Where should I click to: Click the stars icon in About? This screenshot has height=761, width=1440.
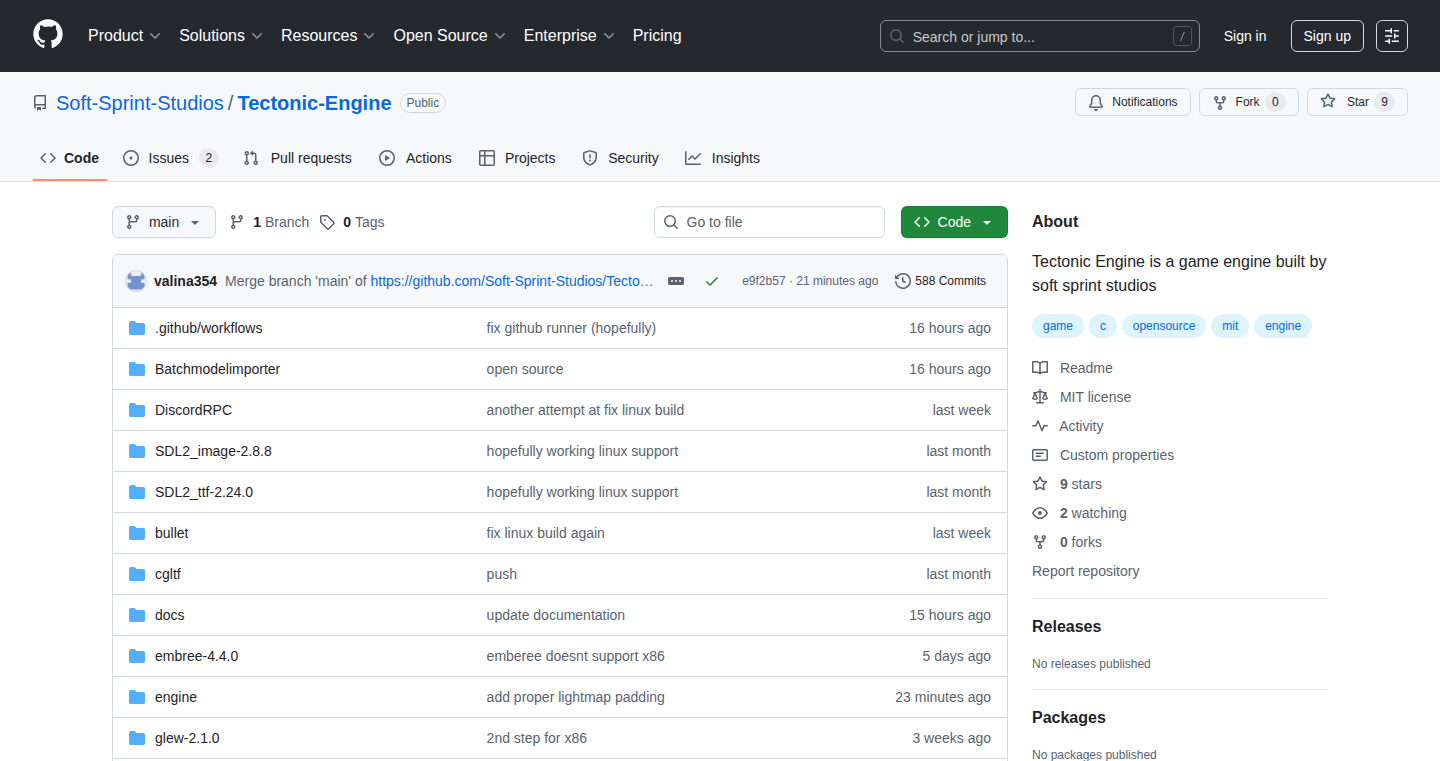click(x=1040, y=484)
